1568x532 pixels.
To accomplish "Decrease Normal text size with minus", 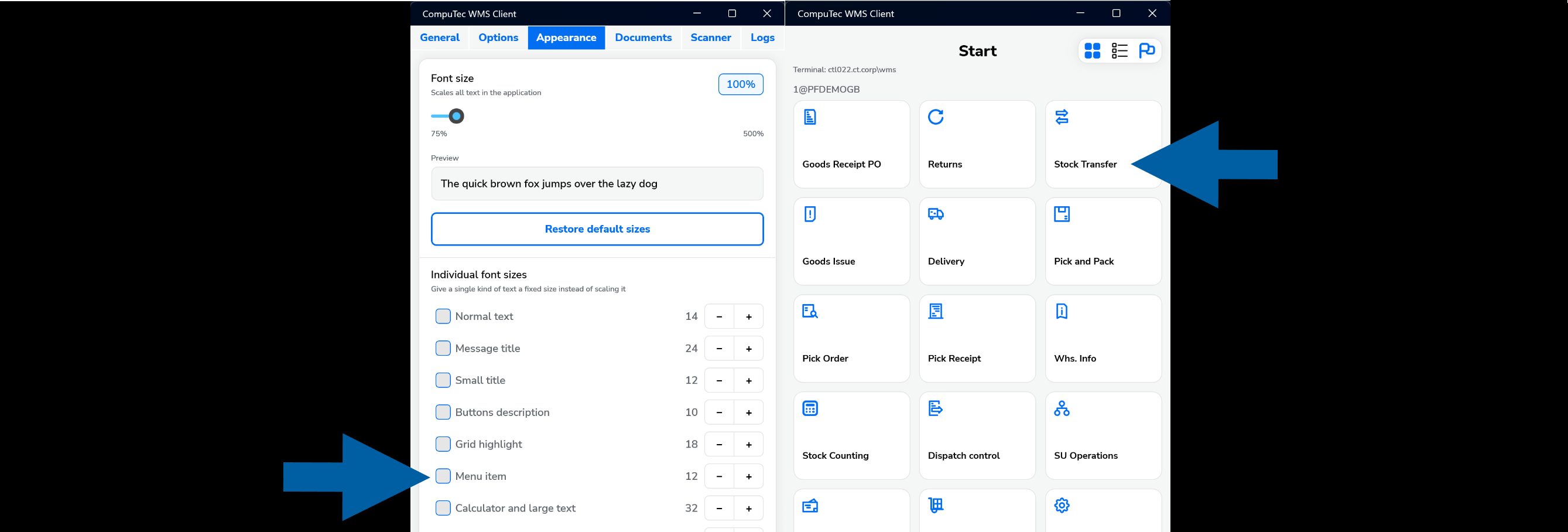I will pos(720,316).
